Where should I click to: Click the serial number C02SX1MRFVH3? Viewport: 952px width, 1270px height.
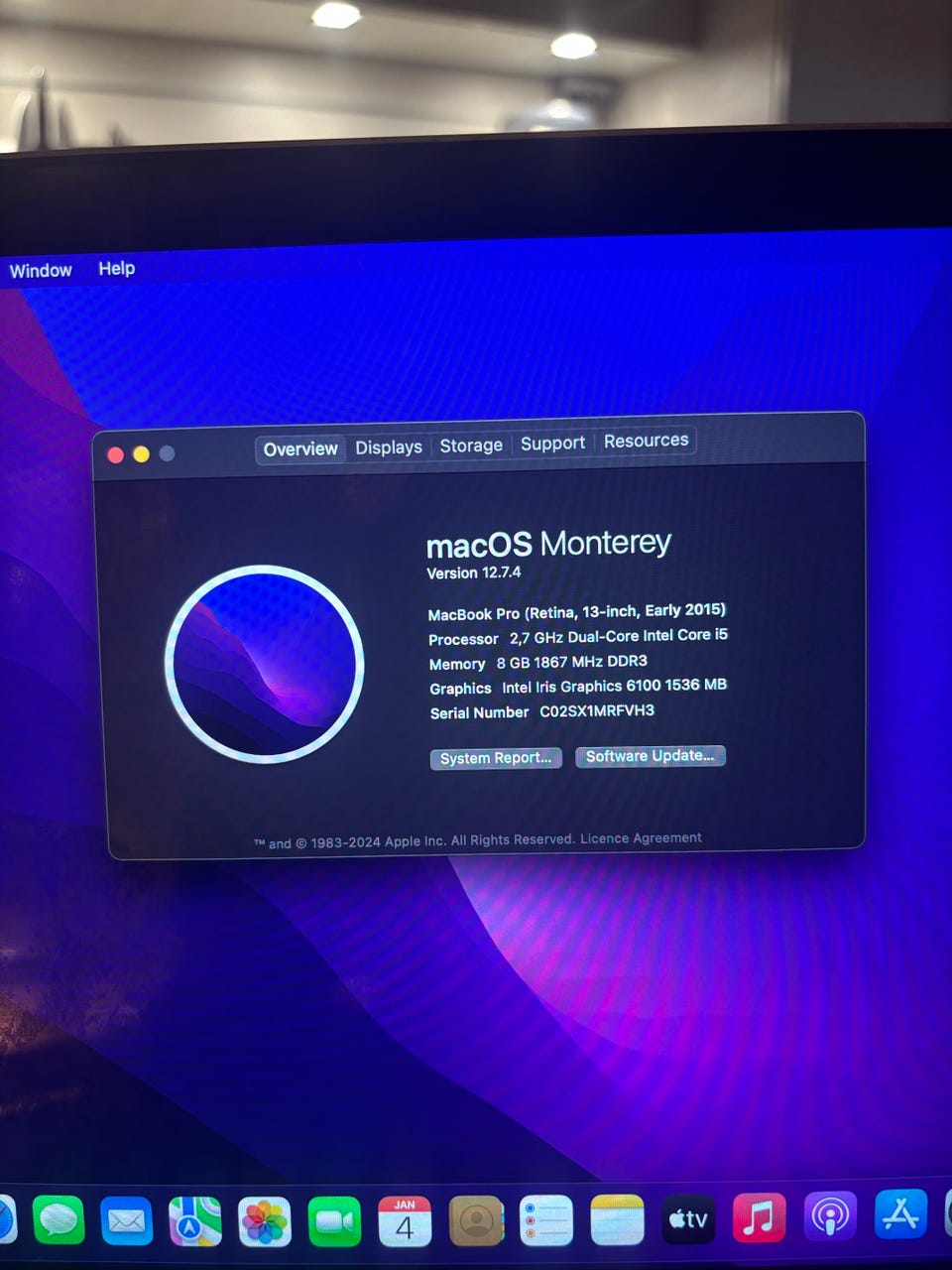tap(597, 711)
